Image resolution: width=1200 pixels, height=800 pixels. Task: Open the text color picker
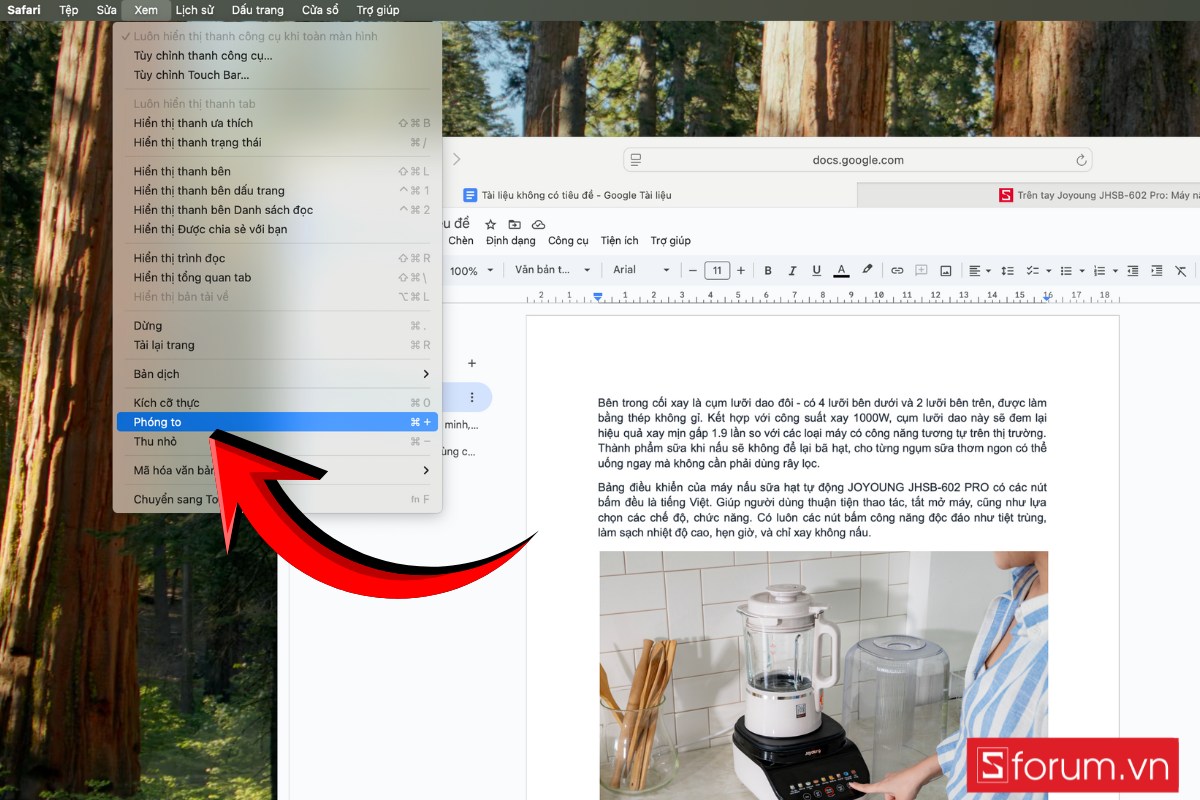coord(842,270)
